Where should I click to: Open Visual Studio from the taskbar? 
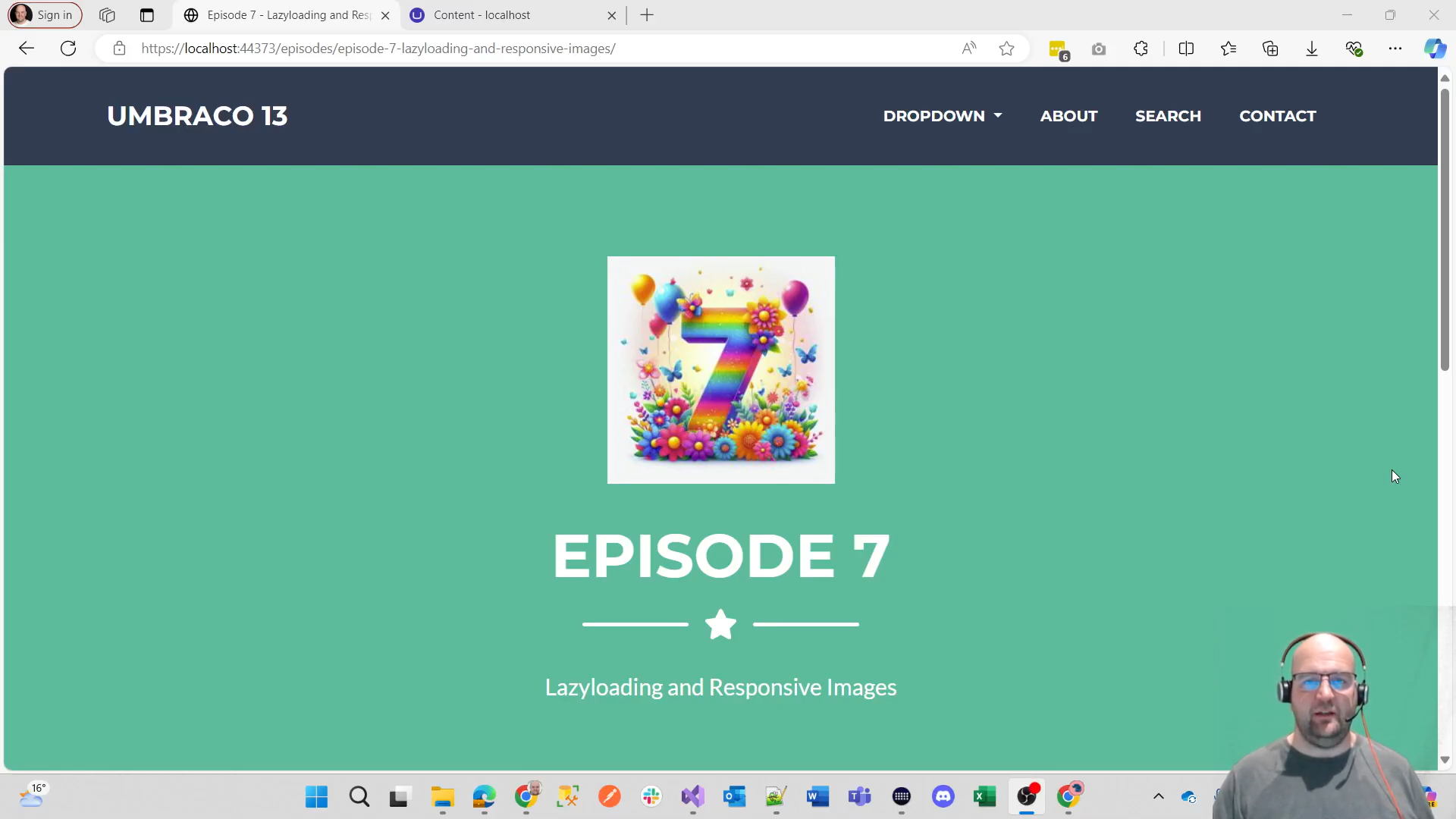click(694, 797)
